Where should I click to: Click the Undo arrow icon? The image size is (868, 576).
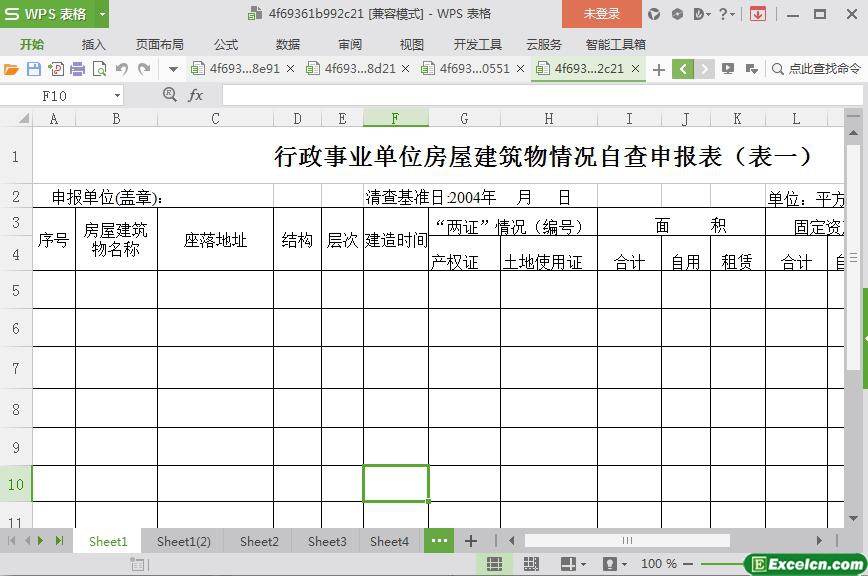[122, 69]
